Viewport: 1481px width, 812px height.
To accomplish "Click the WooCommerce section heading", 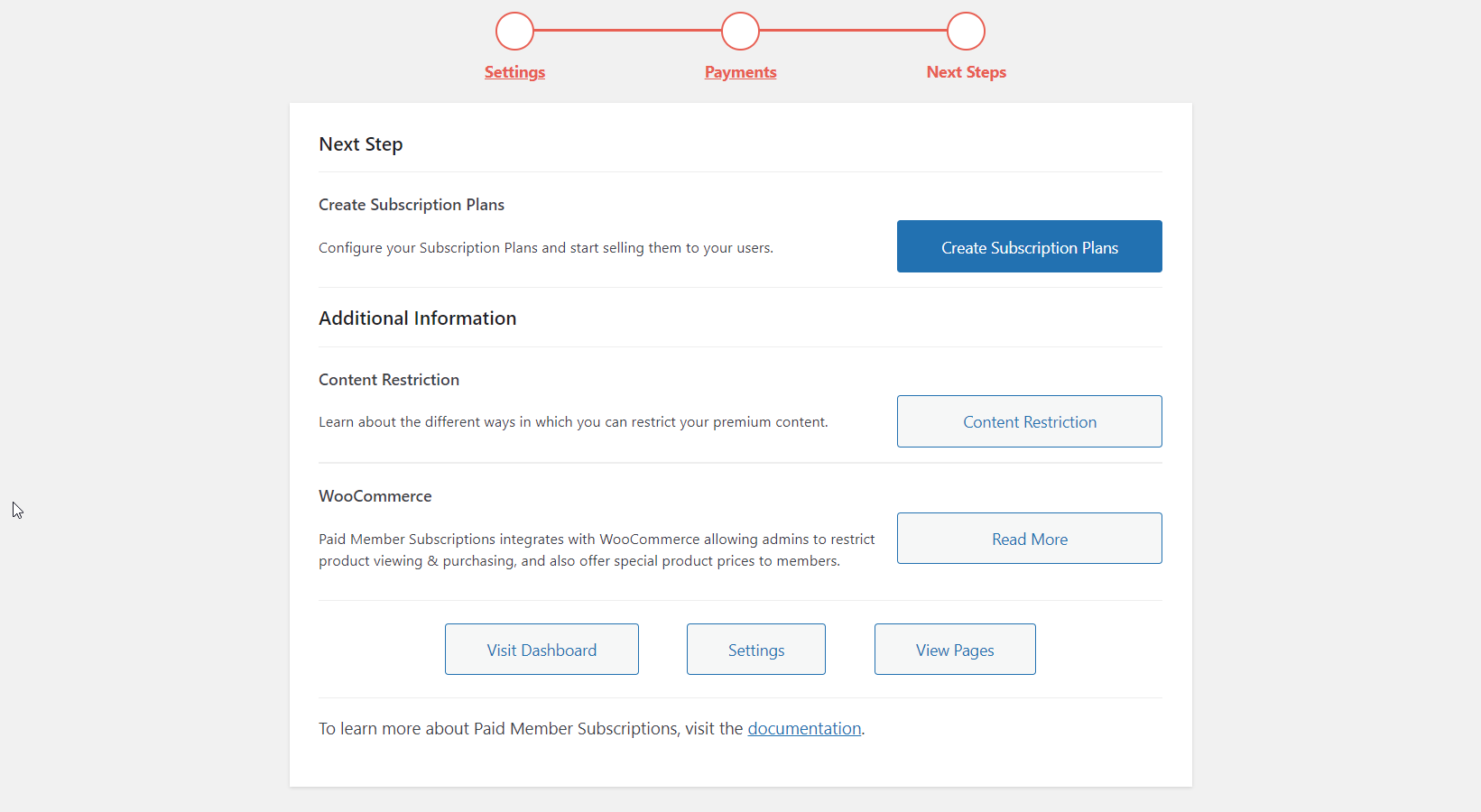I will coord(375,495).
